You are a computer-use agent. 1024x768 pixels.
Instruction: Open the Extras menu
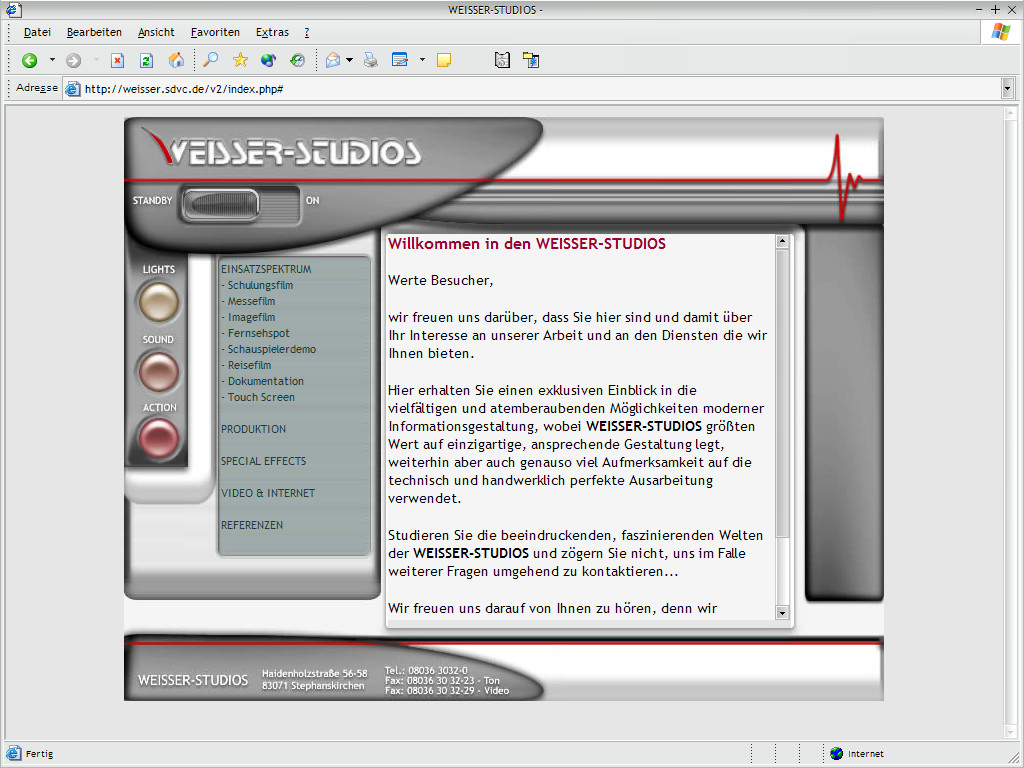pos(272,32)
